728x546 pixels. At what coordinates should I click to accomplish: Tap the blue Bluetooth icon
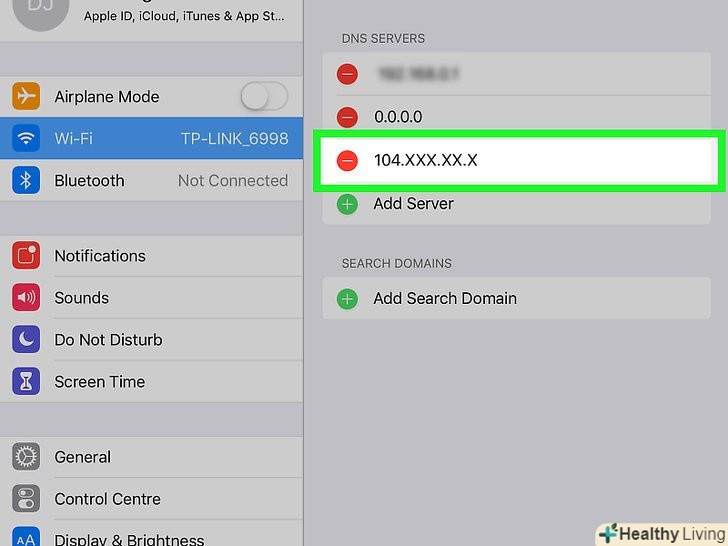pos(25,181)
